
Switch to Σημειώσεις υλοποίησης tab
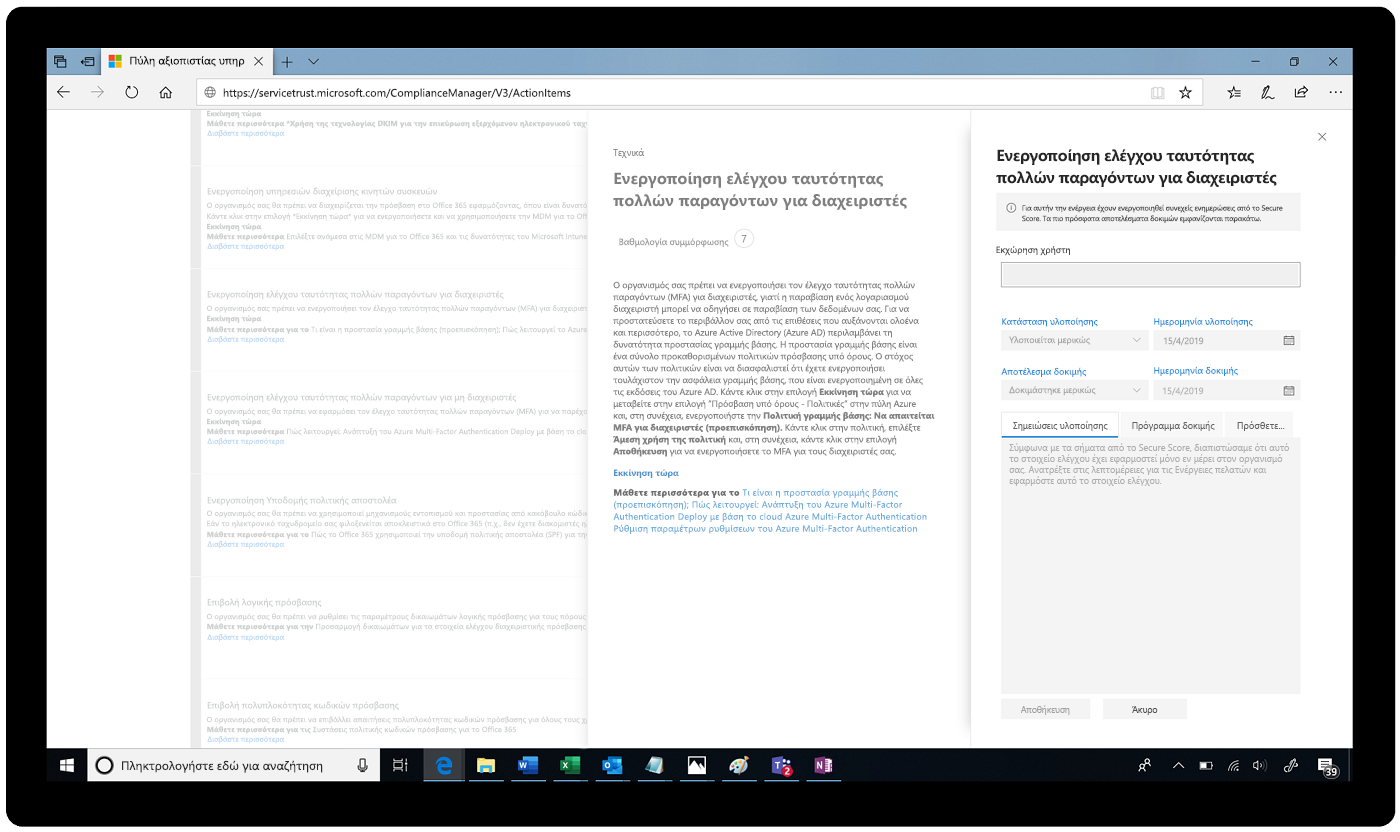coord(1059,425)
